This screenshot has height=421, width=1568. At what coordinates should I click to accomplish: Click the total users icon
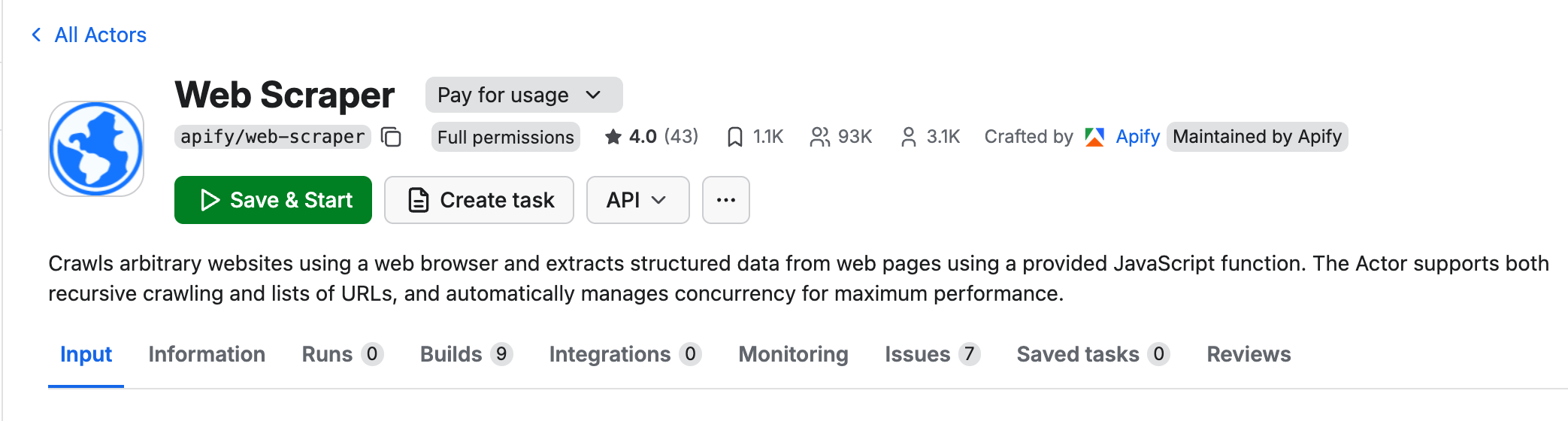[x=819, y=137]
